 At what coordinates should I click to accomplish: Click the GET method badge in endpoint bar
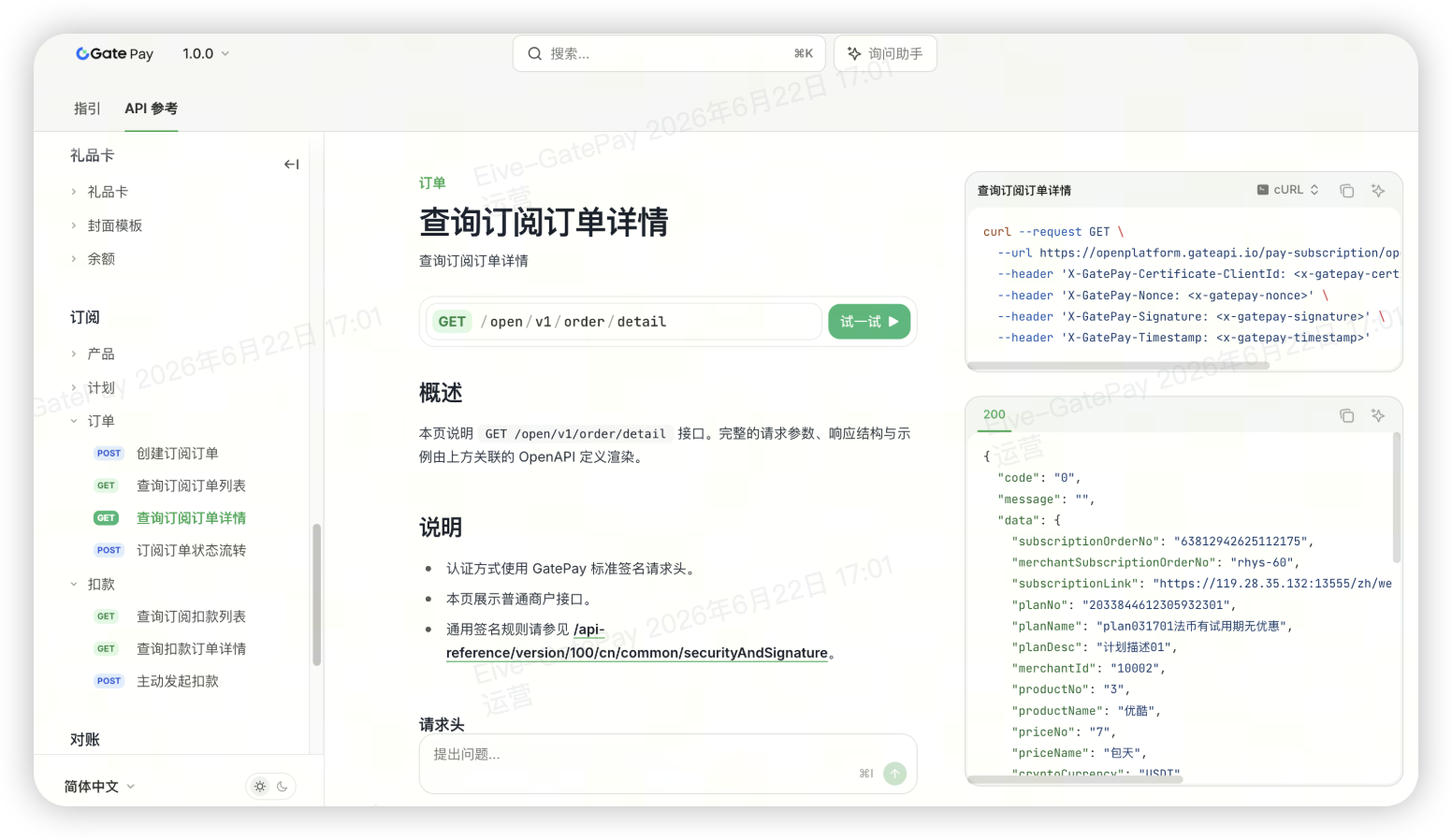click(x=452, y=322)
